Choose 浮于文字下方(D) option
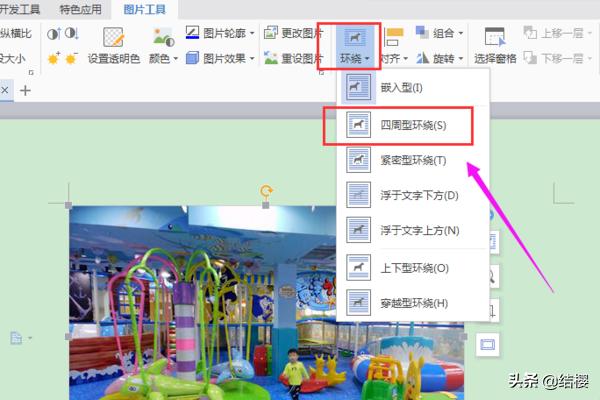 (413, 195)
